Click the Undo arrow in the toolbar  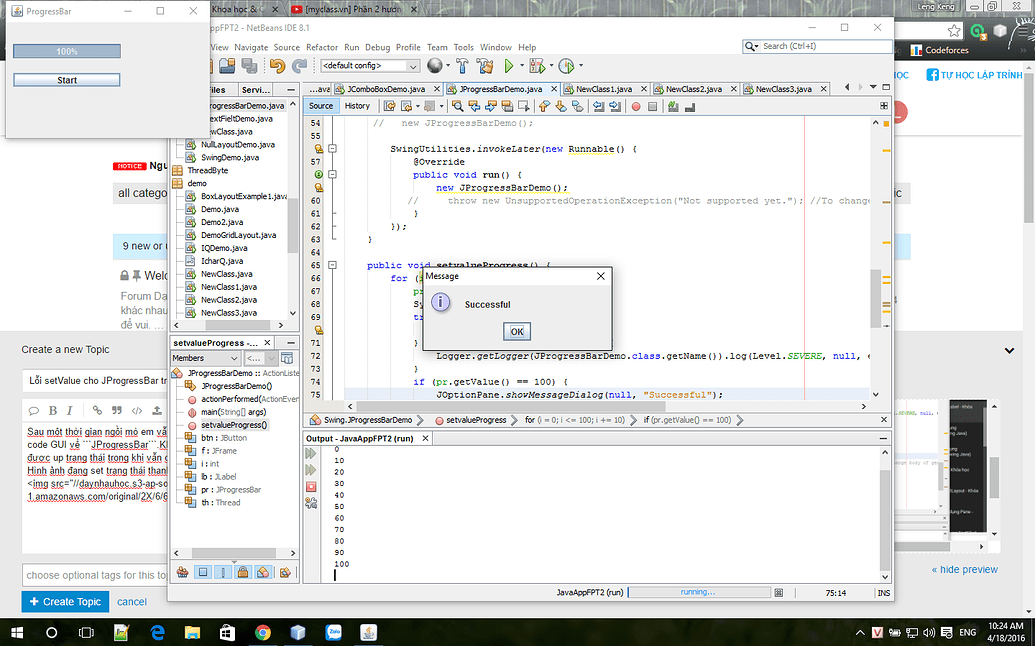[x=277, y=66]
